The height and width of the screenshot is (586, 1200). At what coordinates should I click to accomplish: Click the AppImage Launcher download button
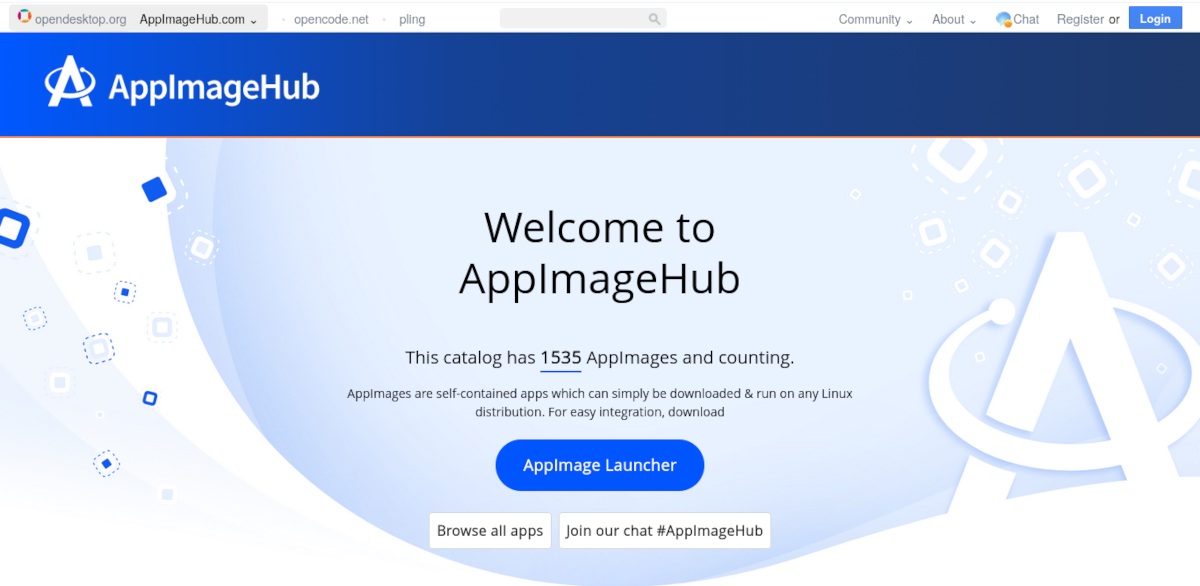click(600, 465)
